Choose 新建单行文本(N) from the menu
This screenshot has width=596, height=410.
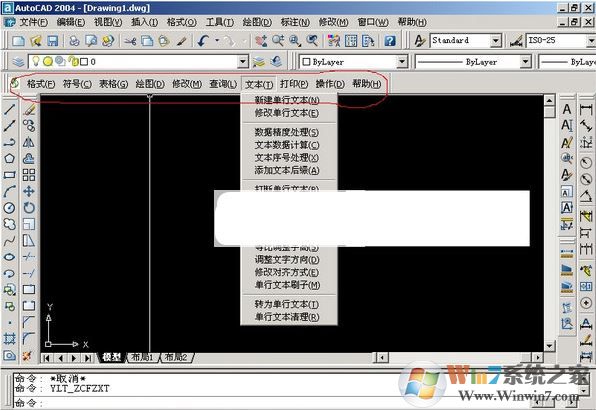coord(287,100)
